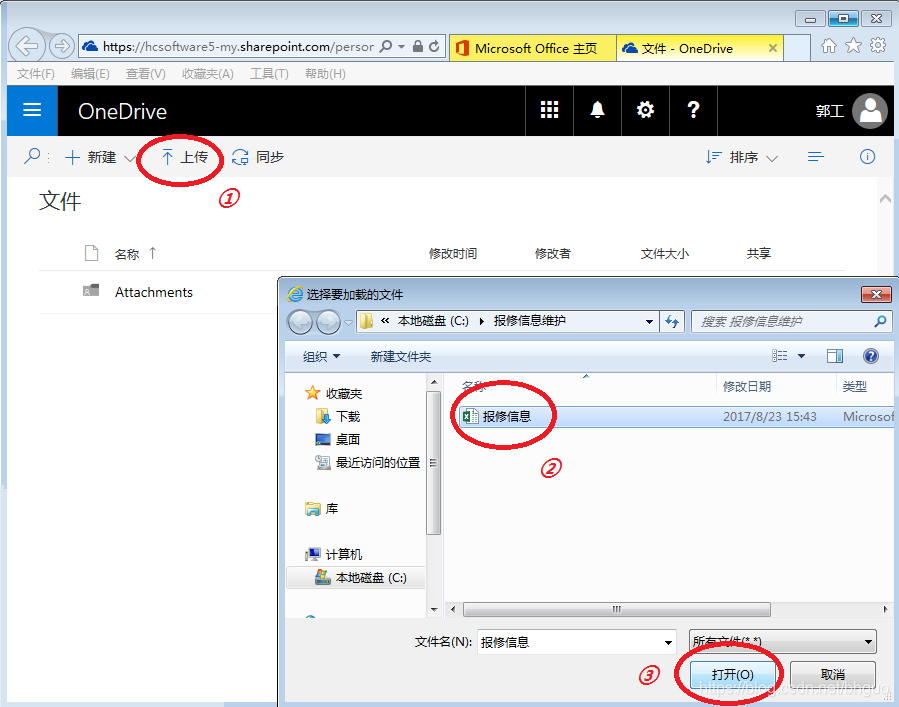Expand the path address dropdown arrow
The width and height of the screenshot is (899, 707).
(x=649, y=322)
